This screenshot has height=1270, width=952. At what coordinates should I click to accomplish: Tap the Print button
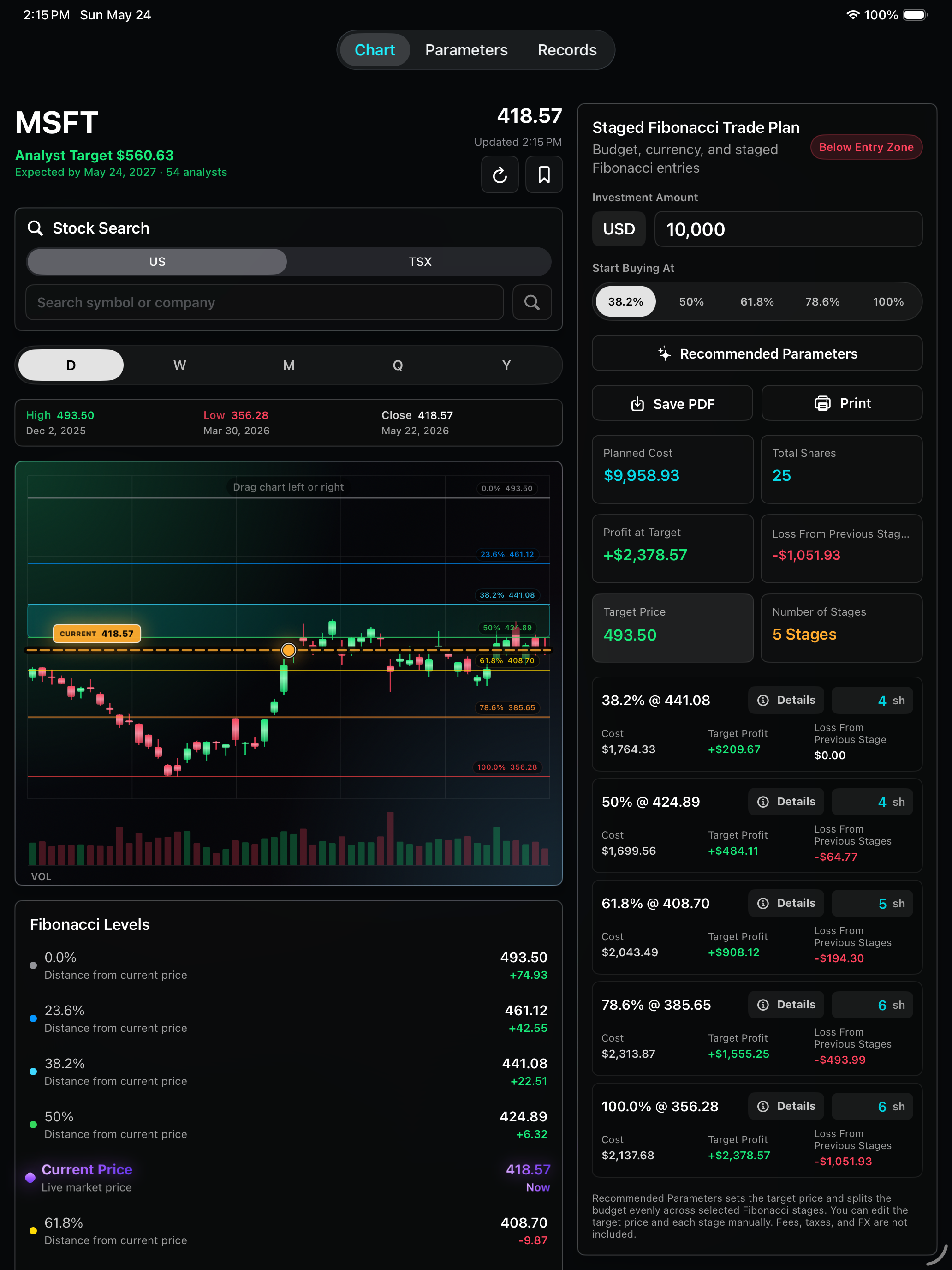tap(842, 404)
